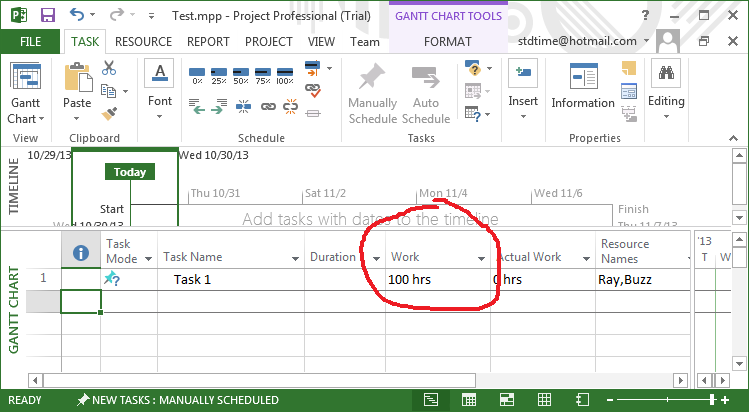Click Mark on Track icon
Image resolution: width=749 pixels, height=412 pixels.
(x=312, y=68)
